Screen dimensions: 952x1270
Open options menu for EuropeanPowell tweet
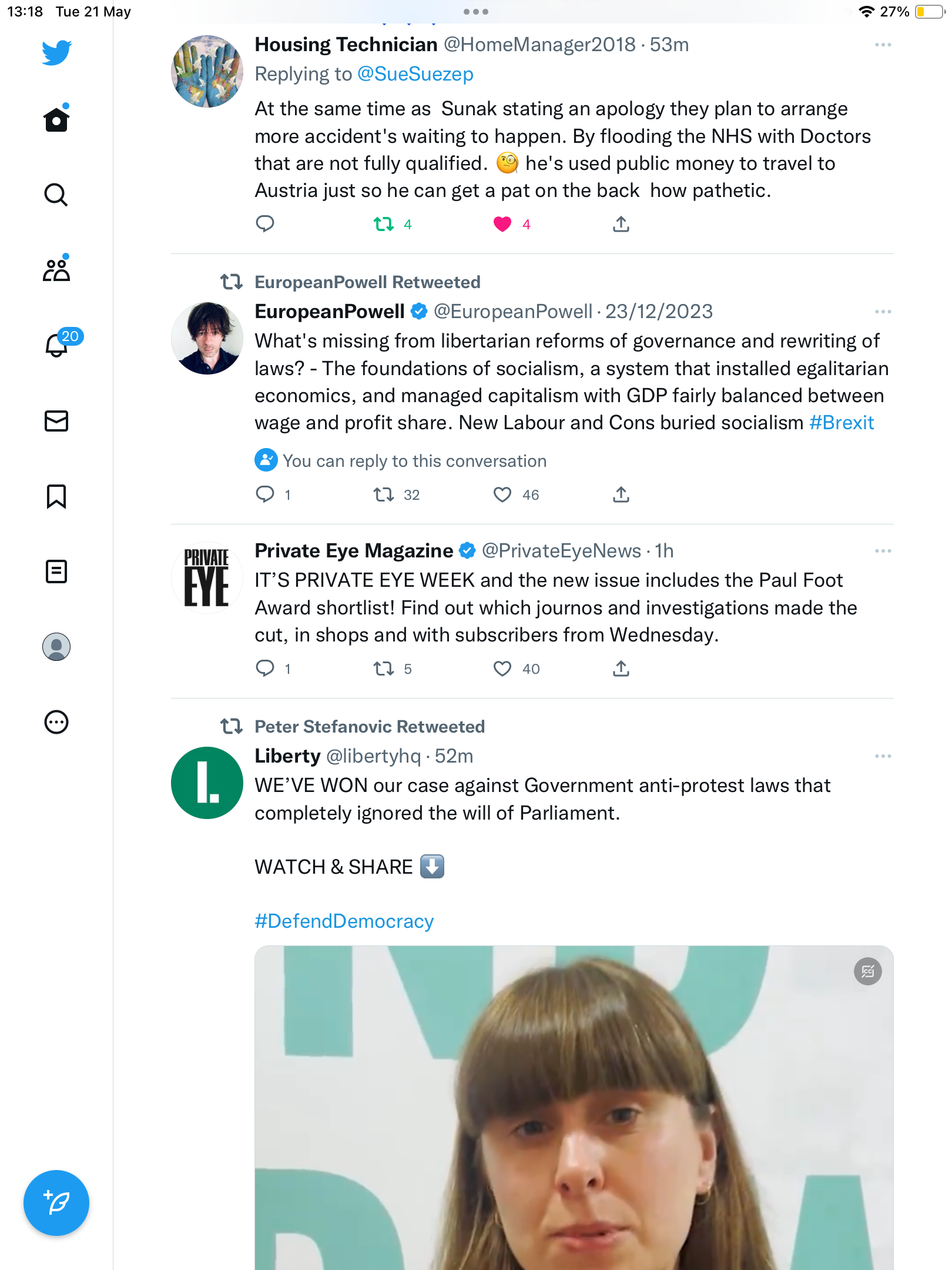[883, 312]
